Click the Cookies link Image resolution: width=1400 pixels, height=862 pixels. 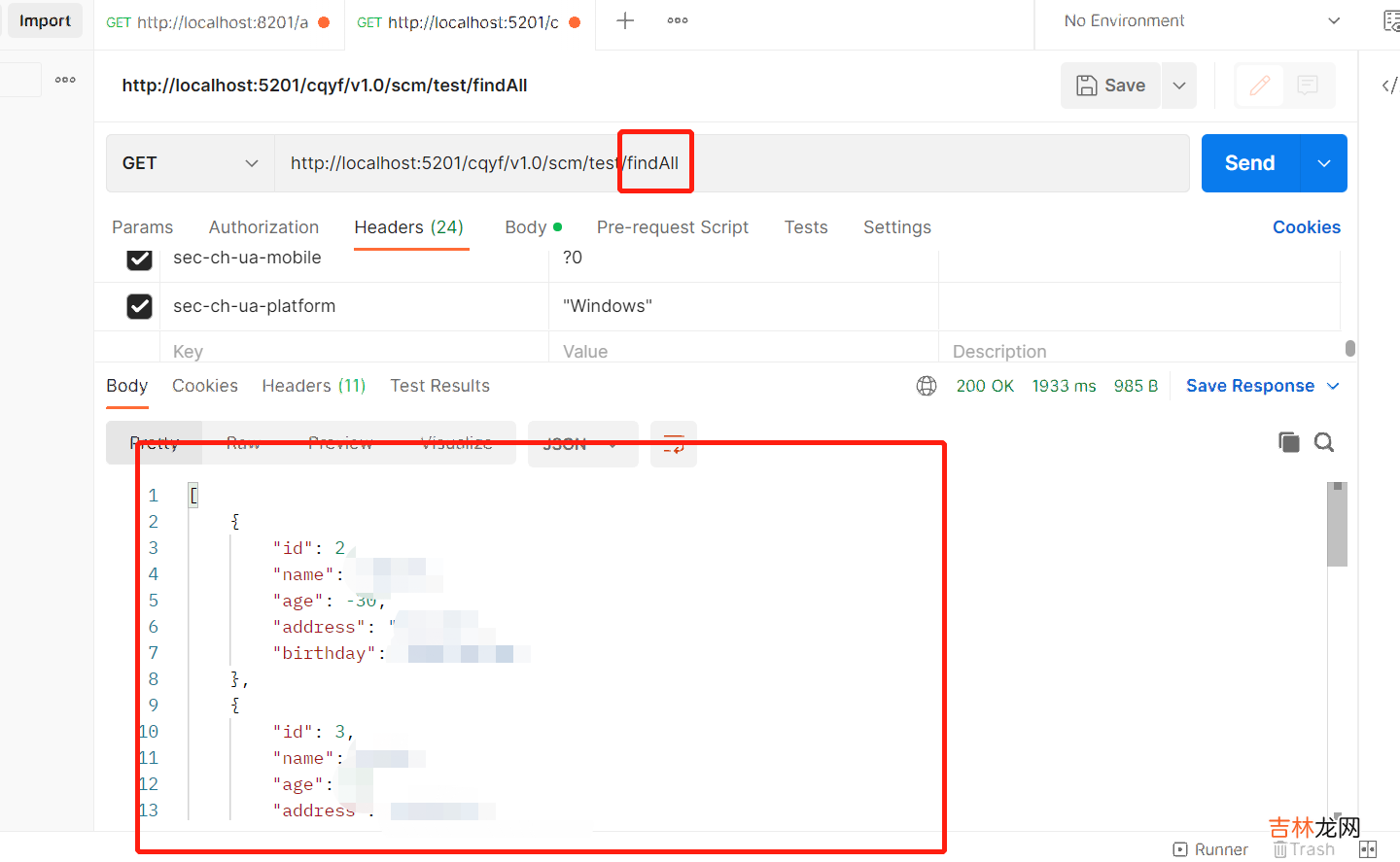coord(1306,227)
